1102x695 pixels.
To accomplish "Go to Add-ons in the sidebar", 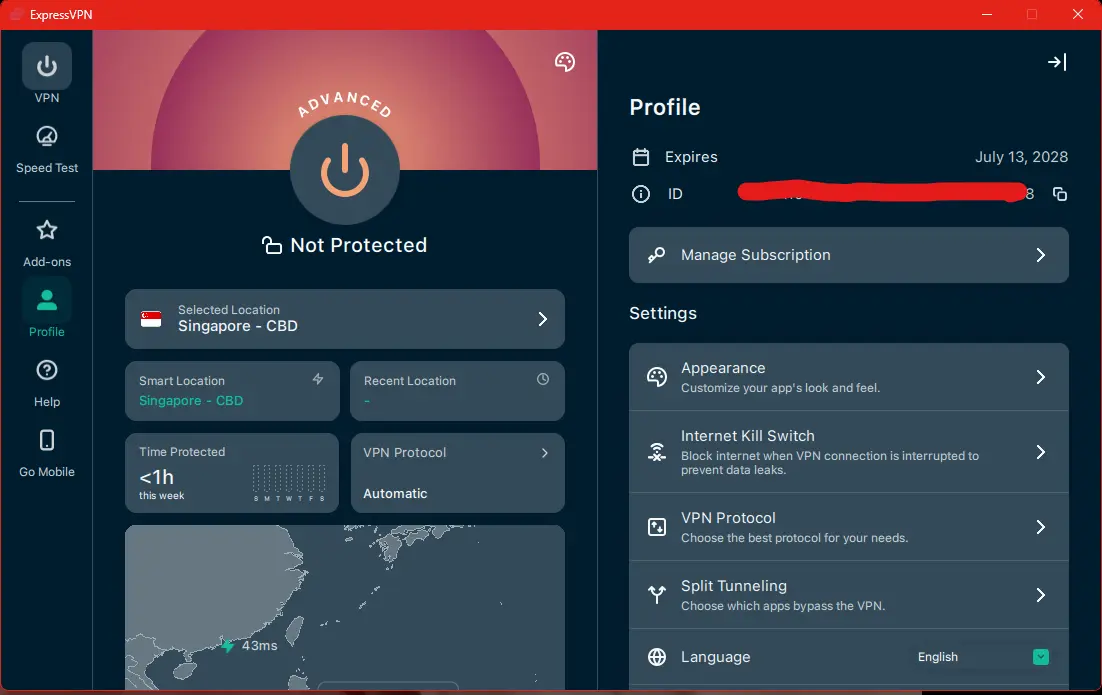I will click(46, 243).
